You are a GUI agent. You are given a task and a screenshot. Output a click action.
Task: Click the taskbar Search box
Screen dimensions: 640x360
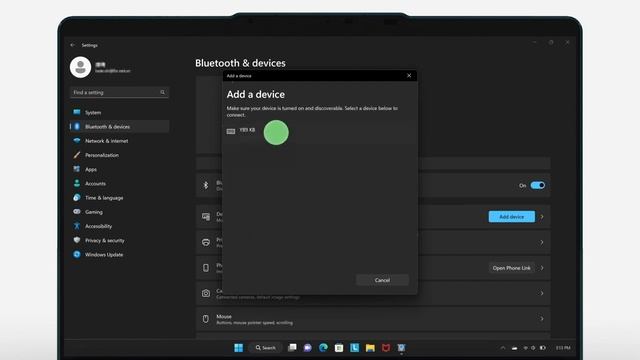point(265,348)
